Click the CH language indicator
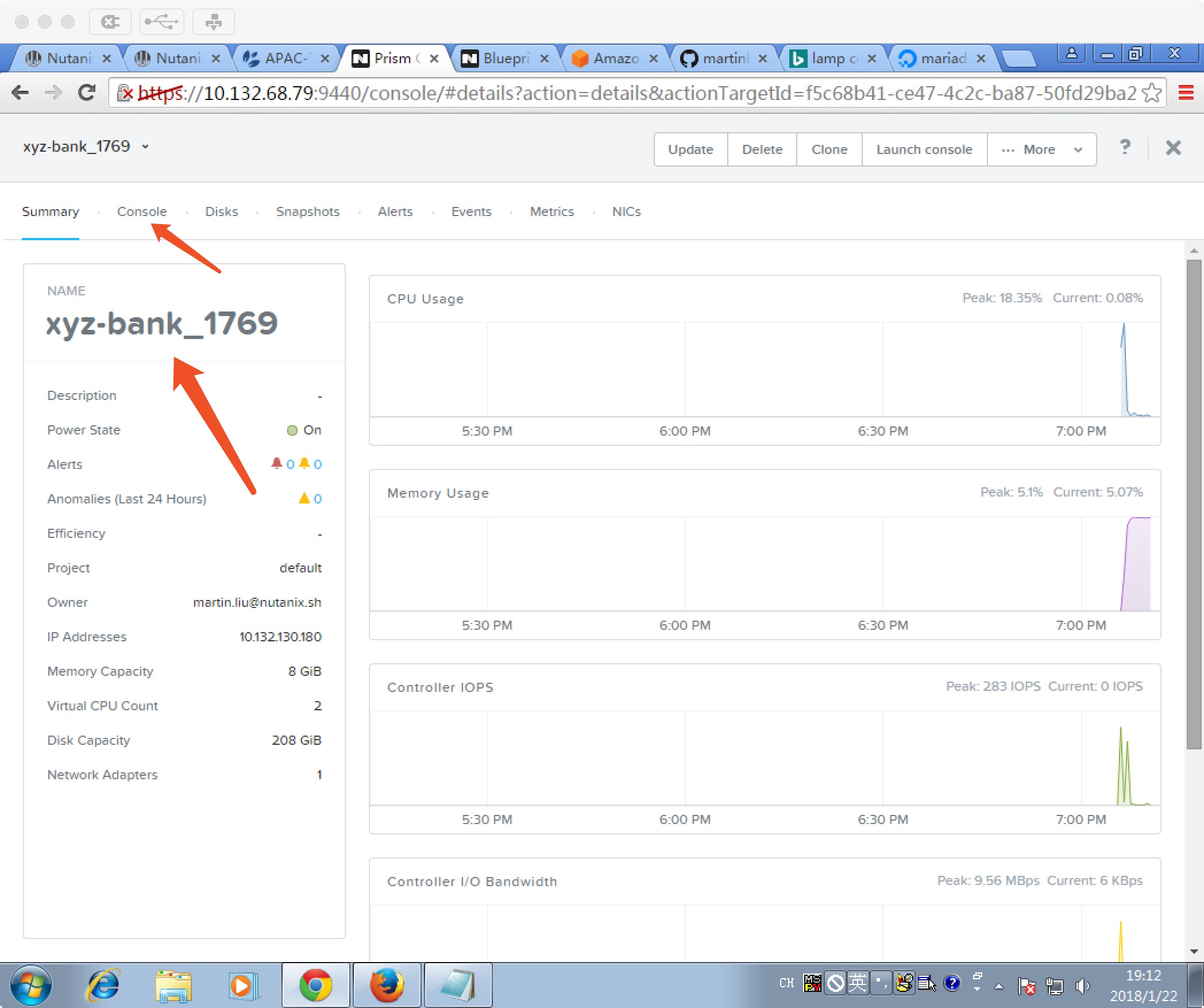 [787, 983]
